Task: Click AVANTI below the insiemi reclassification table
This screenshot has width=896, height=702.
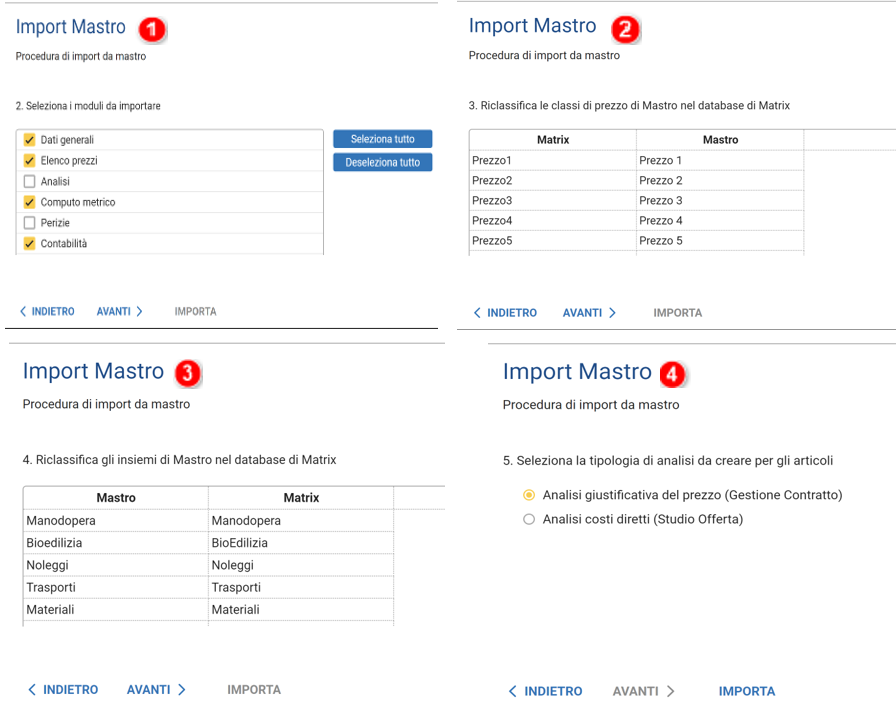Action: 156,690
